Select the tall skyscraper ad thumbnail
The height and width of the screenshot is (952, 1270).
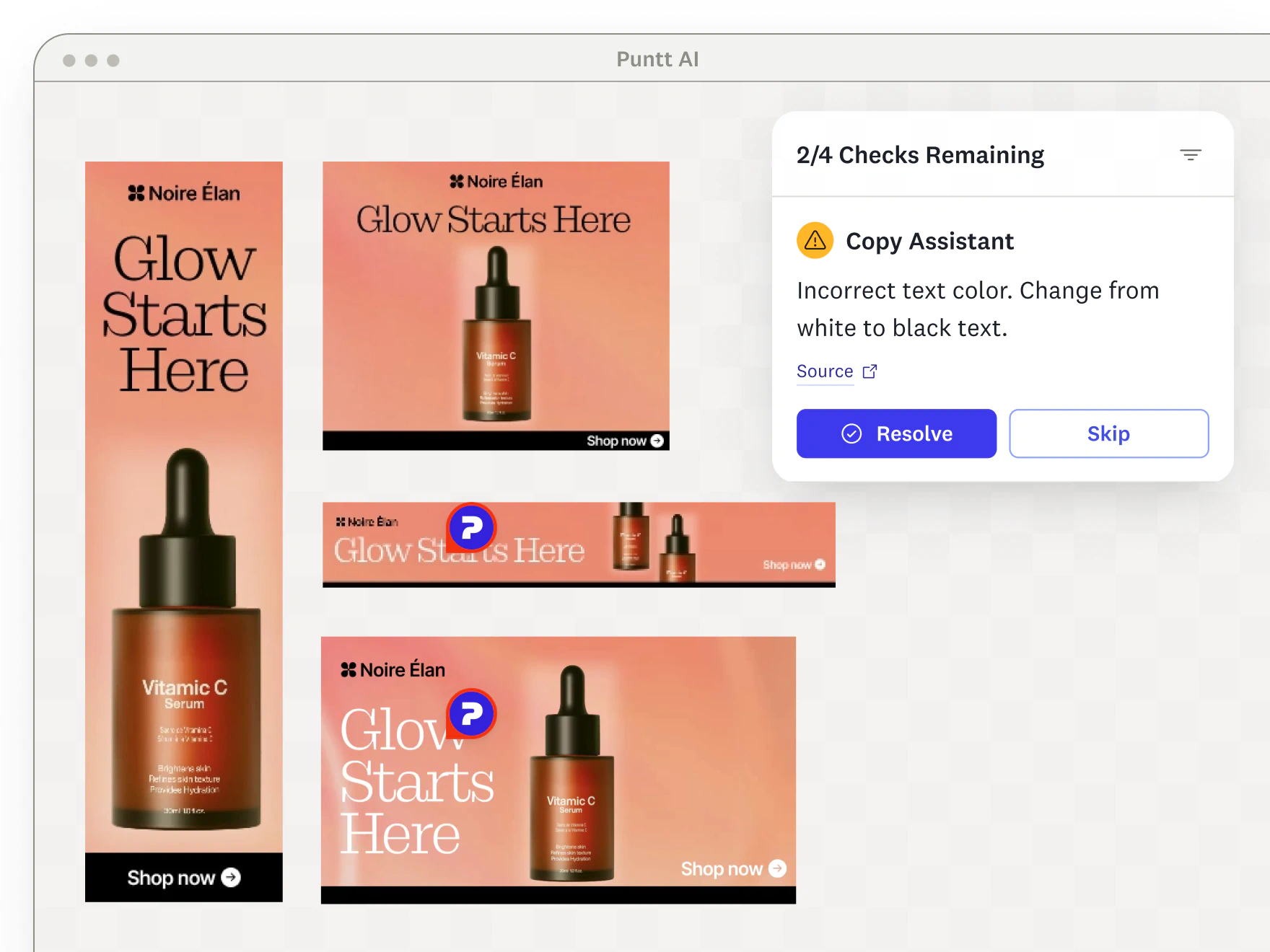(x=184, y=532)
